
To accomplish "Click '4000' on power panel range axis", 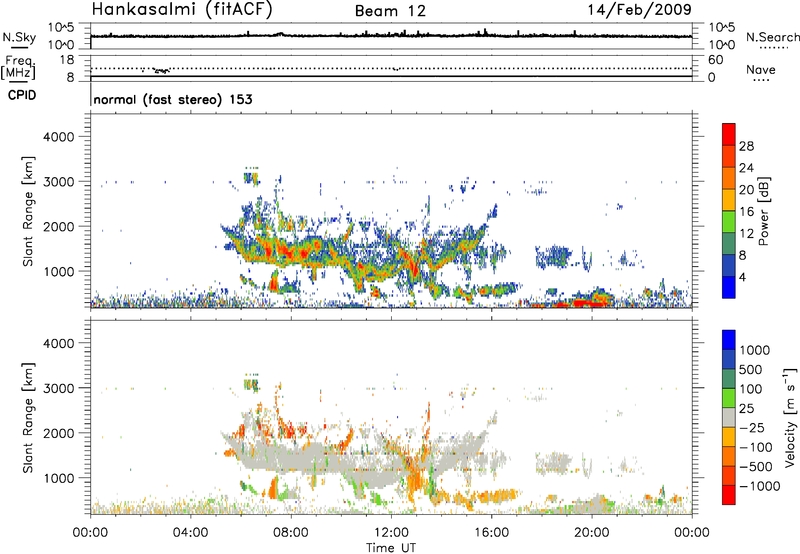I will tap(58, 137).
